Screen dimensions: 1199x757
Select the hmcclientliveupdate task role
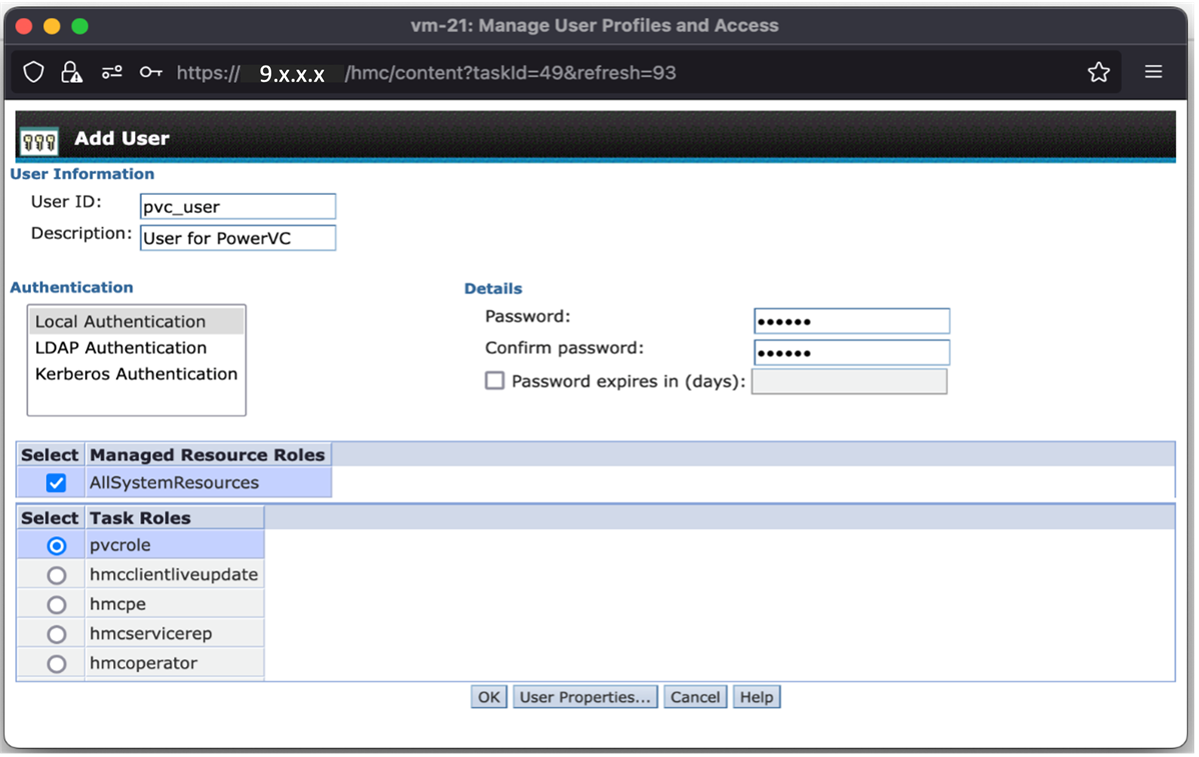(x=55, y=574)
